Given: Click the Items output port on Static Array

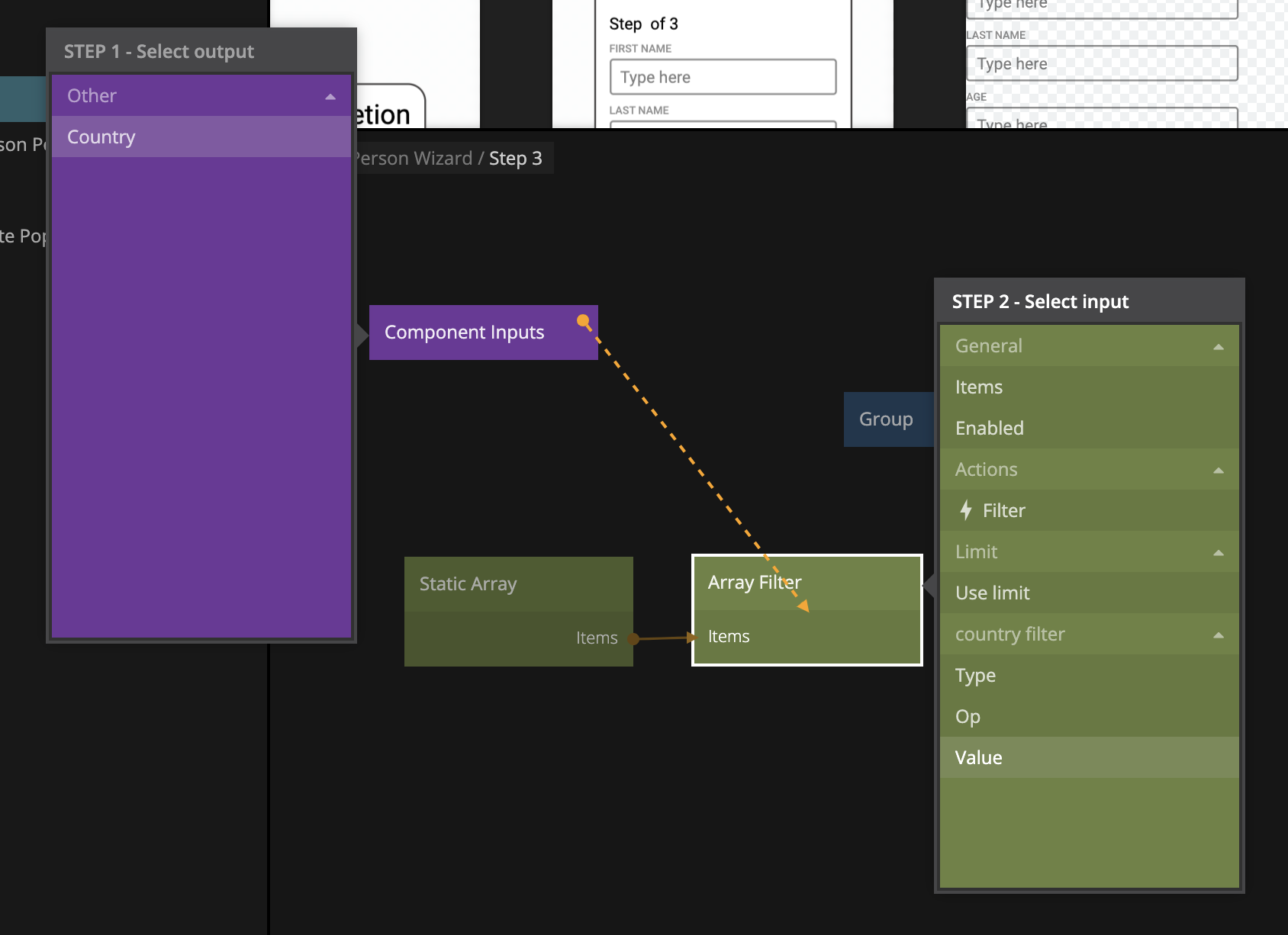Looking at the screenshot, I should pos(633,638).
